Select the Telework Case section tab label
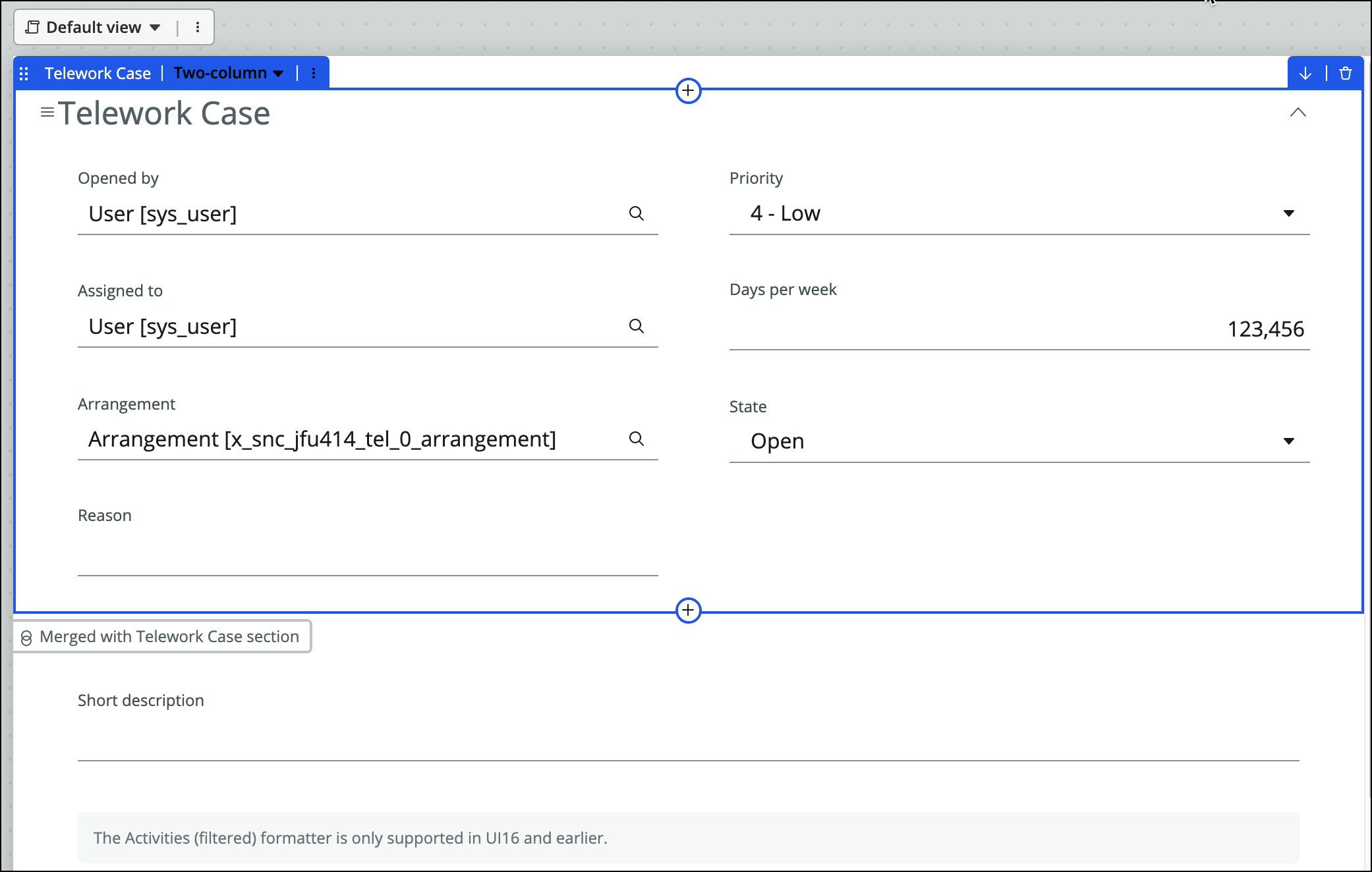The image size is (1372, 872). (x=98, y=73)
